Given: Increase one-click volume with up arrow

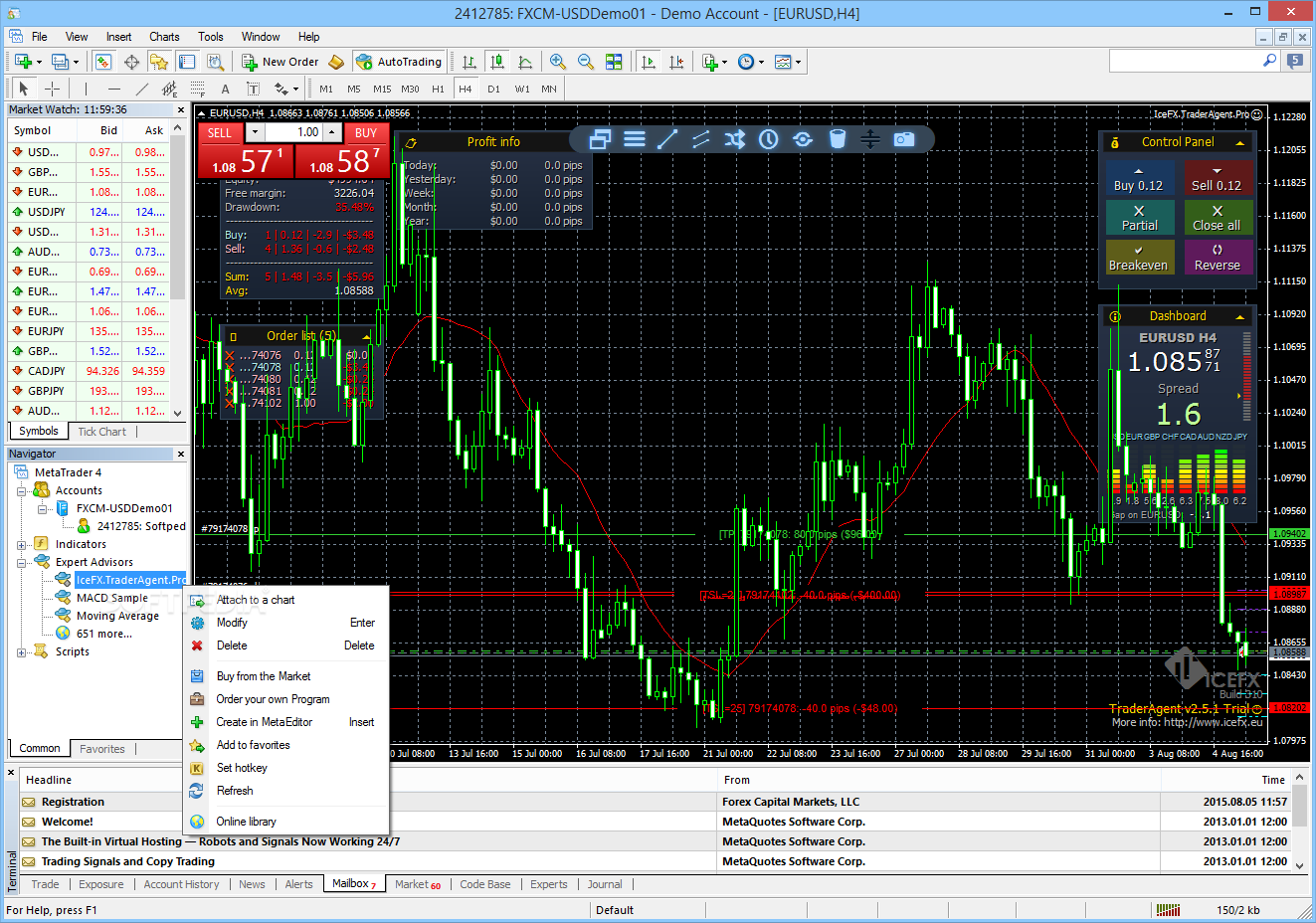Looking at the screenshot, I should pyautogui.click(x=333, y=132).
